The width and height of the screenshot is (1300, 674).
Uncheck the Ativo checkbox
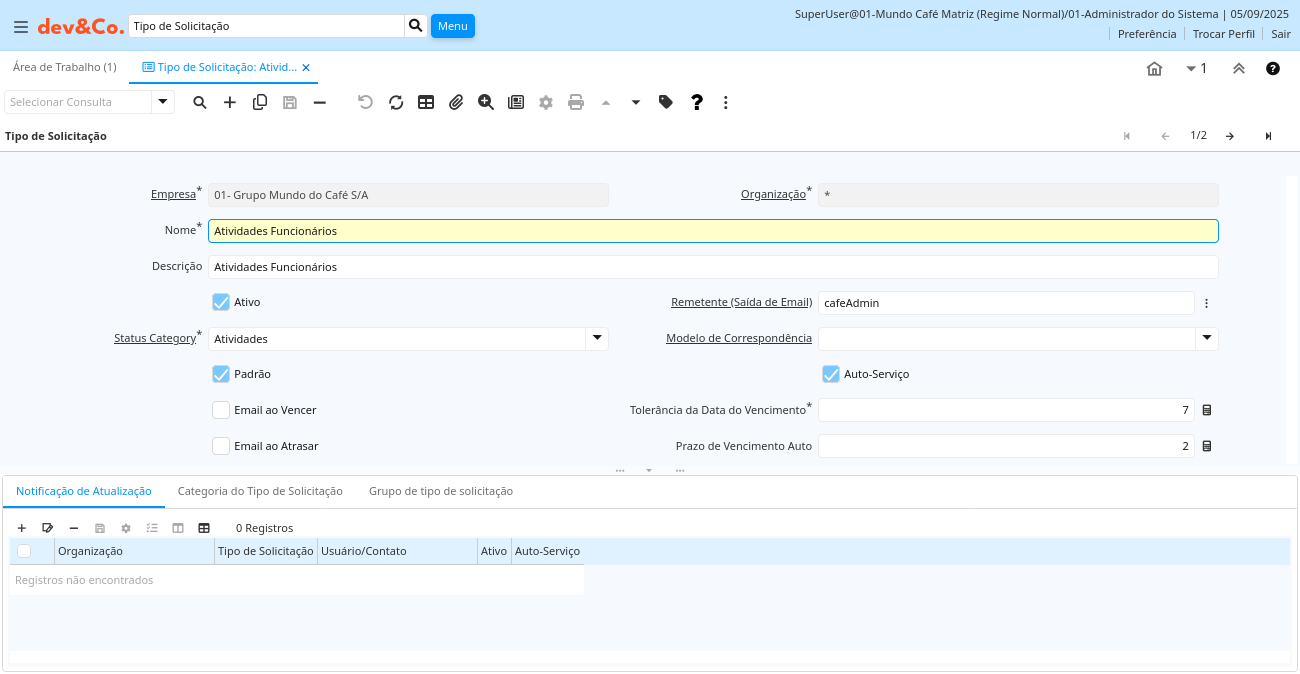[221, 302]
